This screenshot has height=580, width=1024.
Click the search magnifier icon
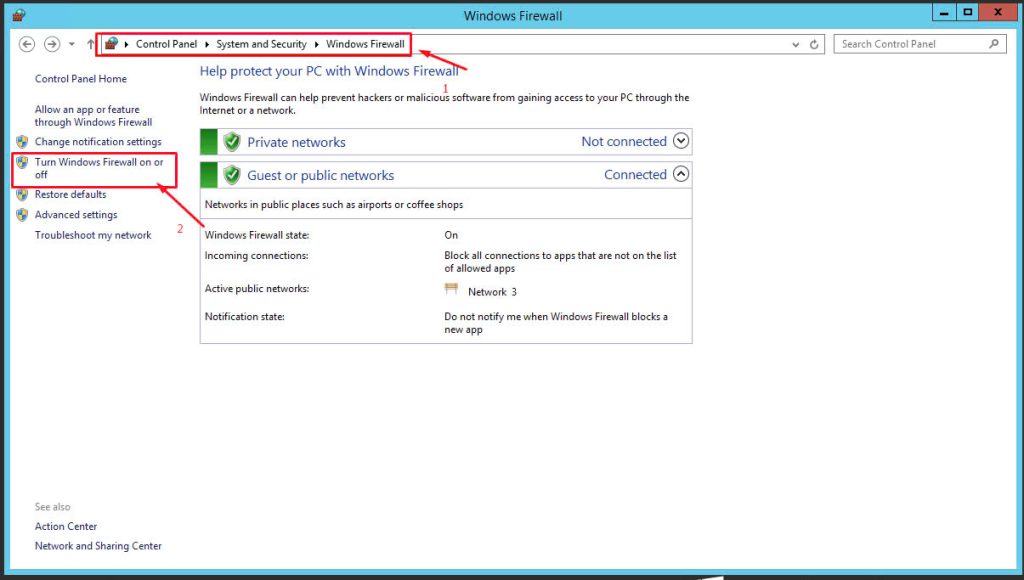point(993,44)
